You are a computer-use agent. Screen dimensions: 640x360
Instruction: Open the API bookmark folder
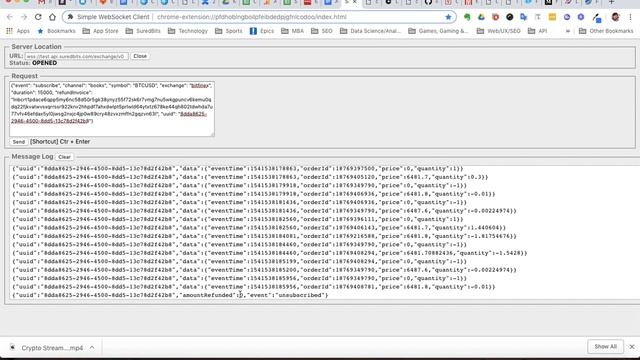[538, 31]
